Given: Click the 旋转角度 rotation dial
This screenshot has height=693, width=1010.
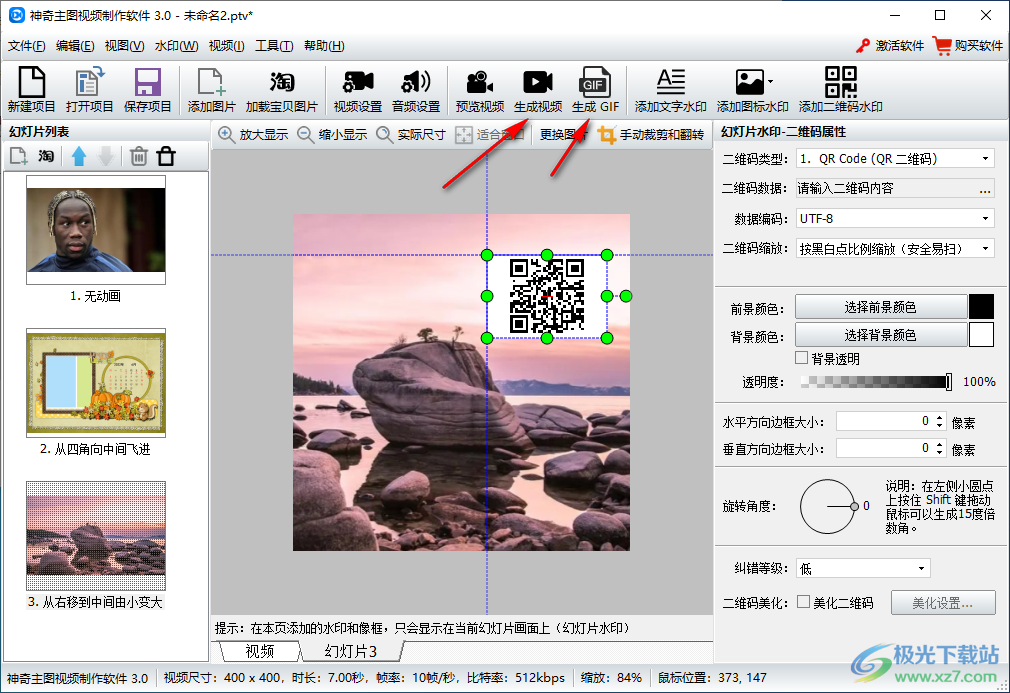Looking at the screenshot, I should point(827,506).
